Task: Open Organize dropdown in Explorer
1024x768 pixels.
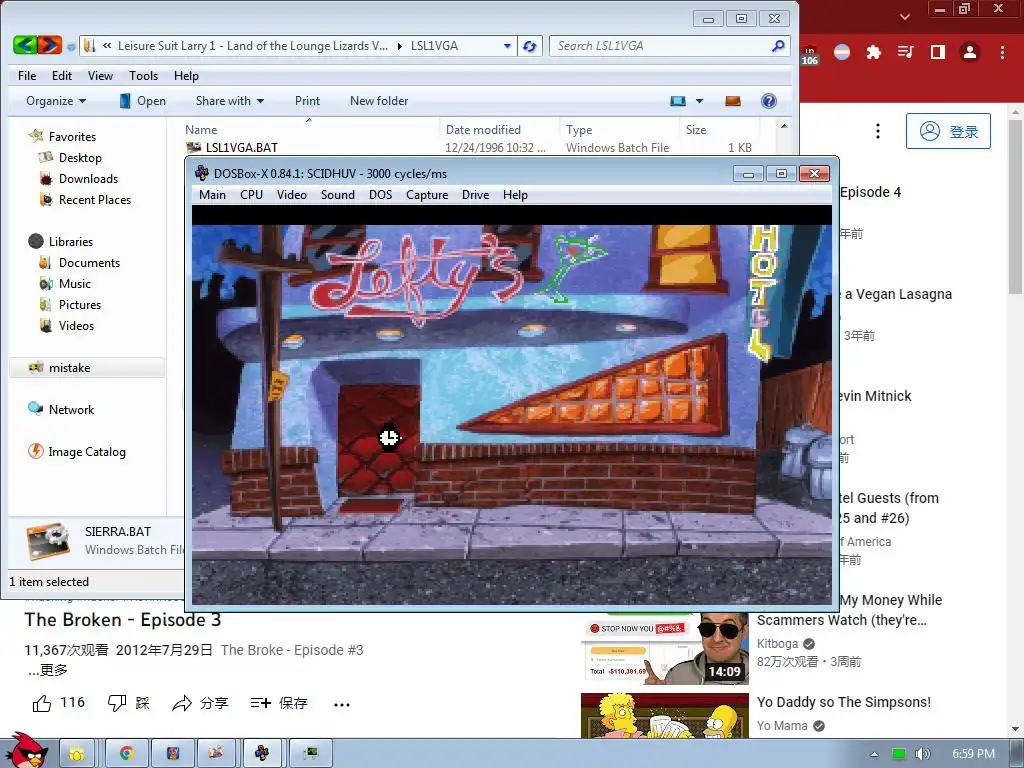Action: 56,101
